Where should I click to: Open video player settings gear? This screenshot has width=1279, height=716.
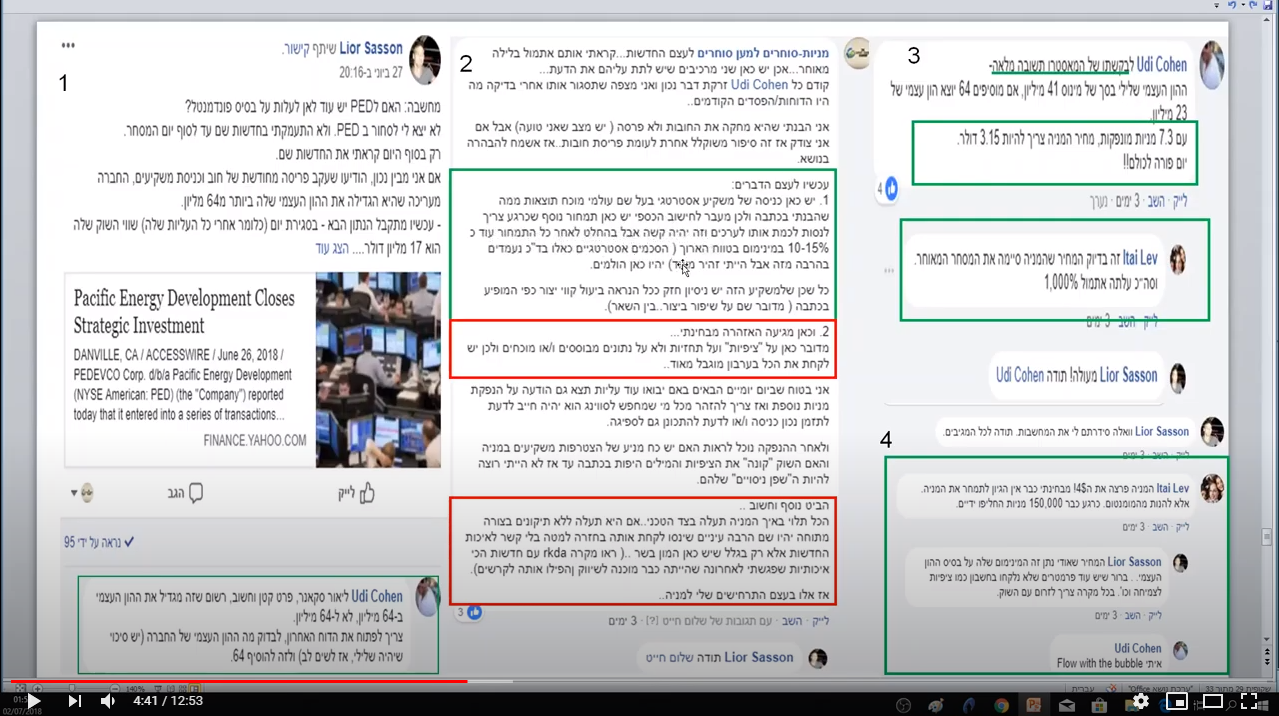click(x=1140, y=701)
